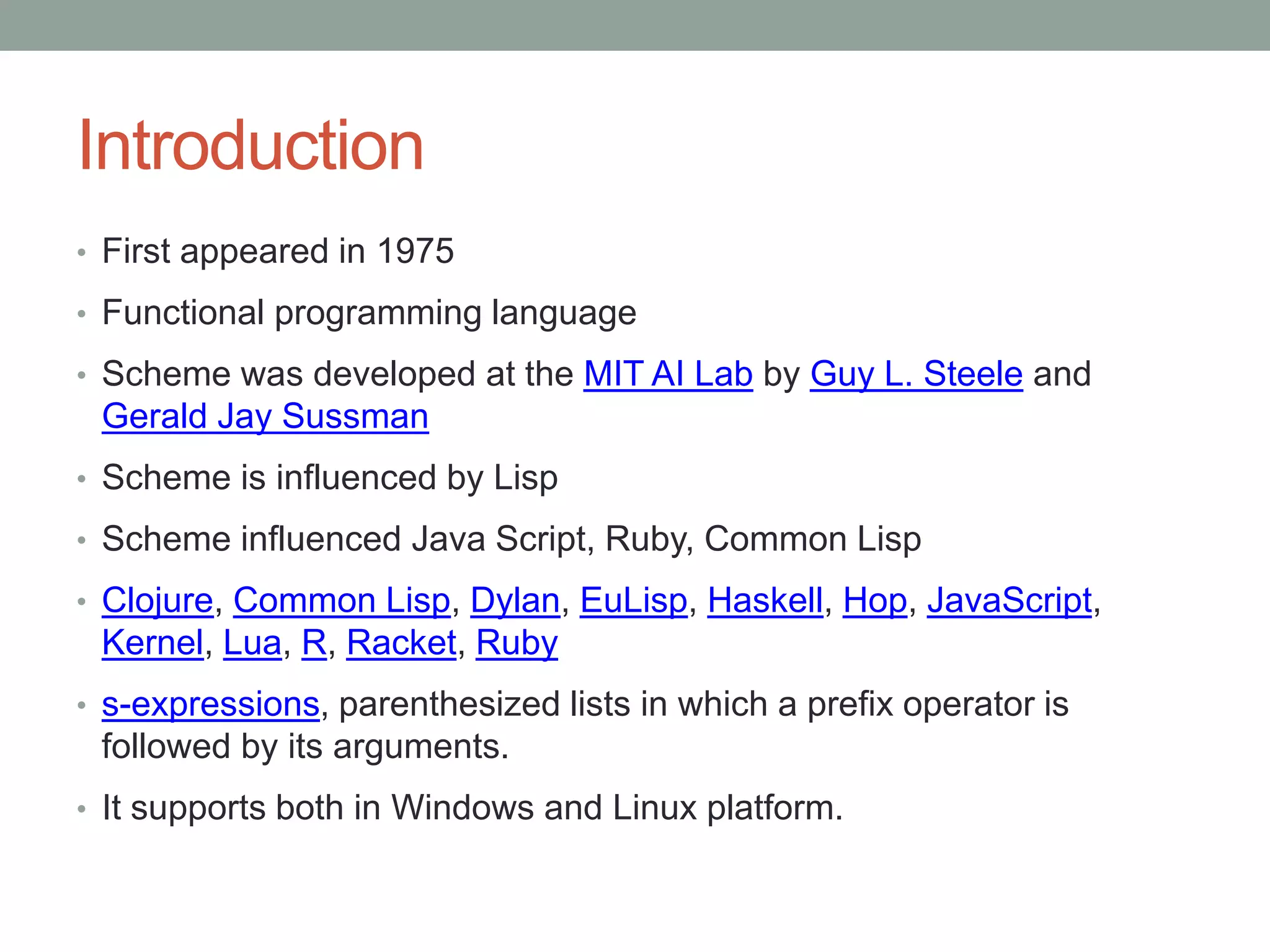Follow the Clojure link
The width and height of the screenshot is (1270, 952).
[x=158, y=601]
